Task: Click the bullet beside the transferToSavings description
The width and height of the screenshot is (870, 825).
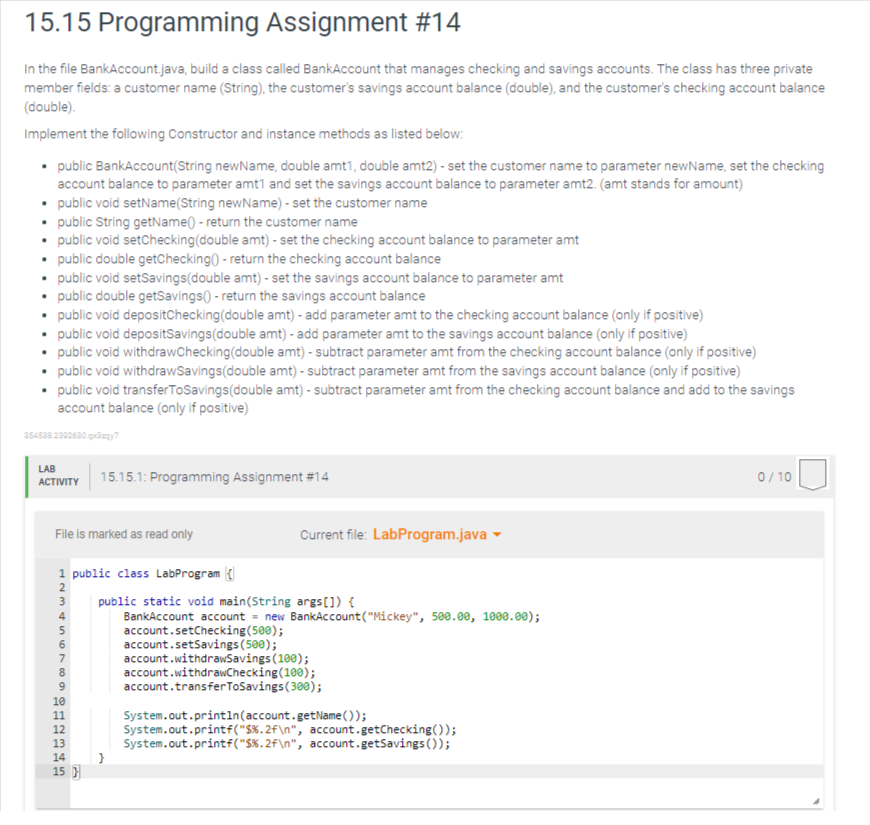Action: click(44, 390)
